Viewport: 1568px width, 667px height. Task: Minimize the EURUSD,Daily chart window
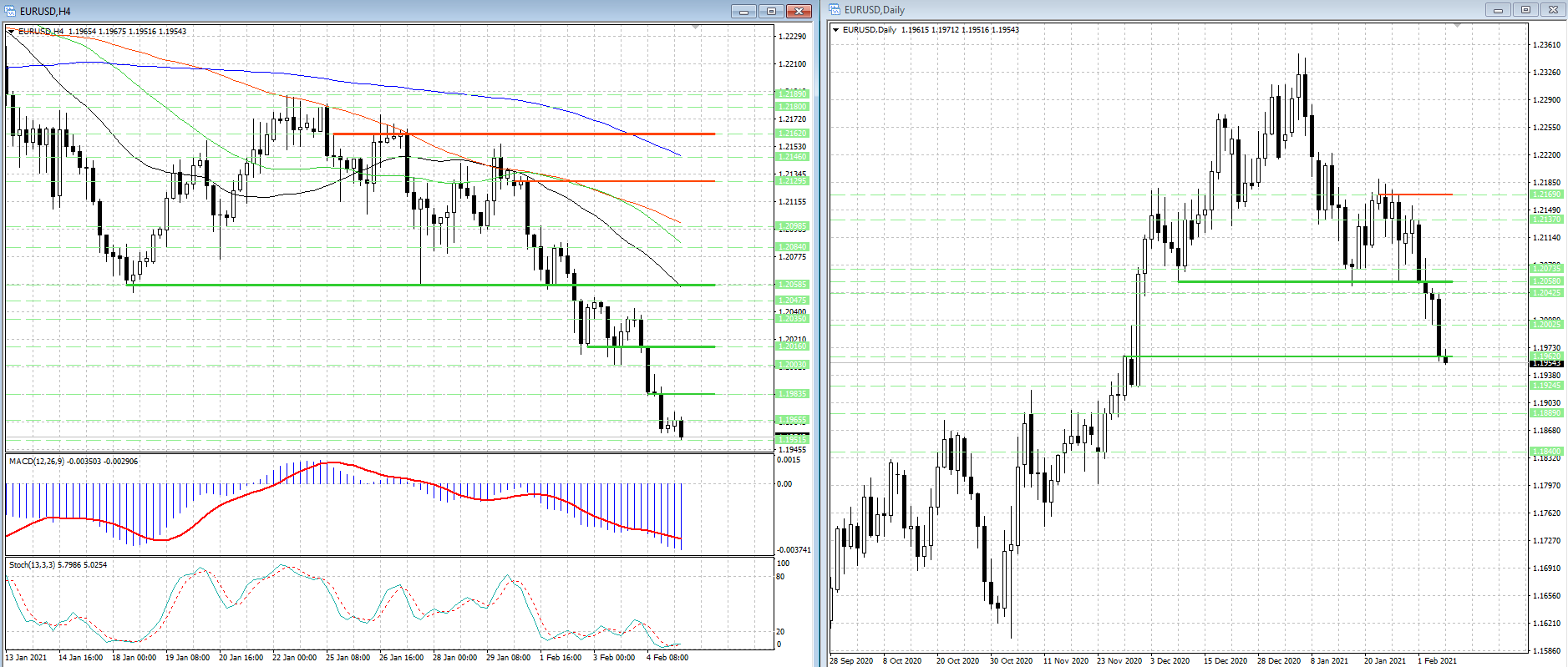1498,10
